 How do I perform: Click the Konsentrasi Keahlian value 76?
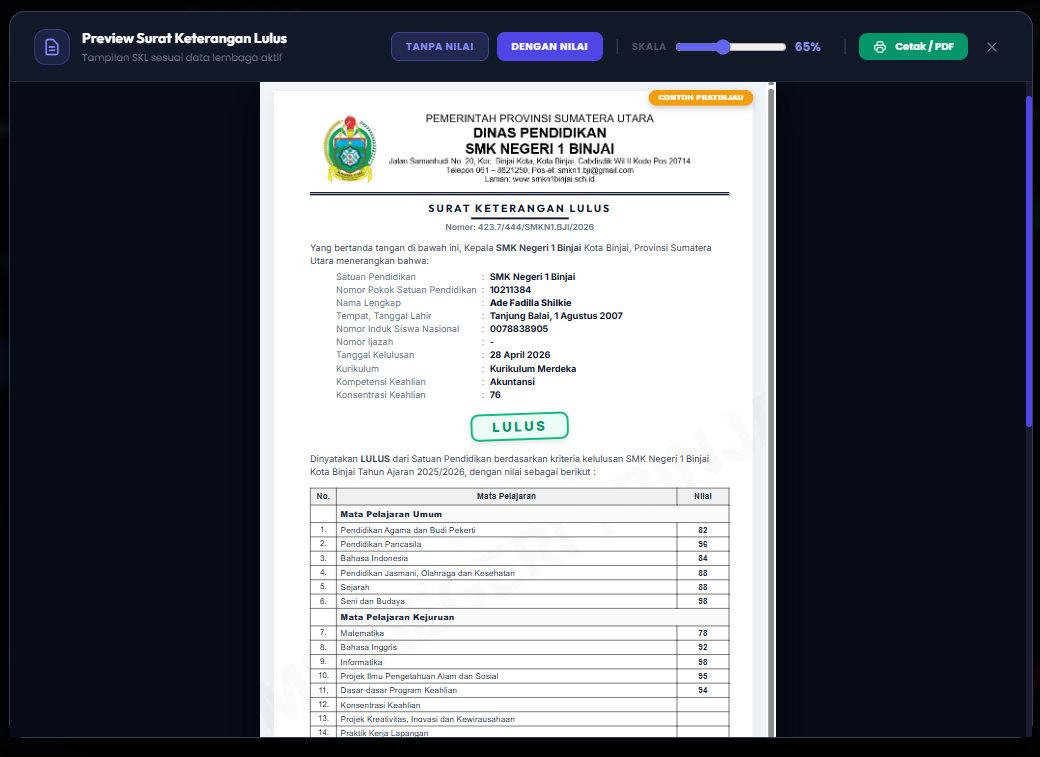click(x=495, y=395)
